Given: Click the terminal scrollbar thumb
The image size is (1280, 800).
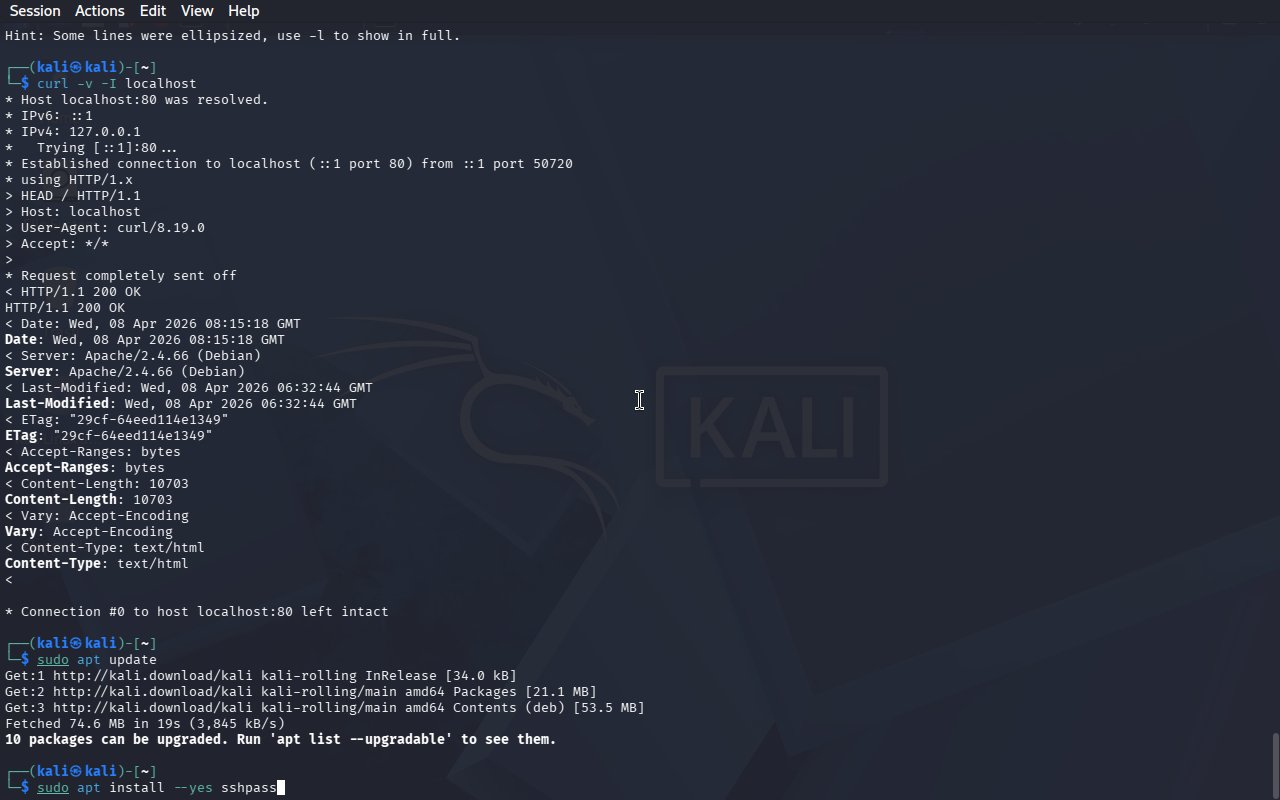Looking at the screenshot, I should pos(1275,765).
